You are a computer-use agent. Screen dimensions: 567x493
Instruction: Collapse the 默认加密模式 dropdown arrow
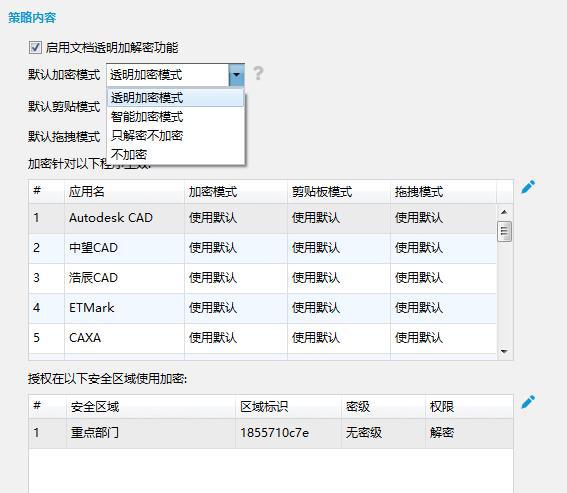click(236, 75)
